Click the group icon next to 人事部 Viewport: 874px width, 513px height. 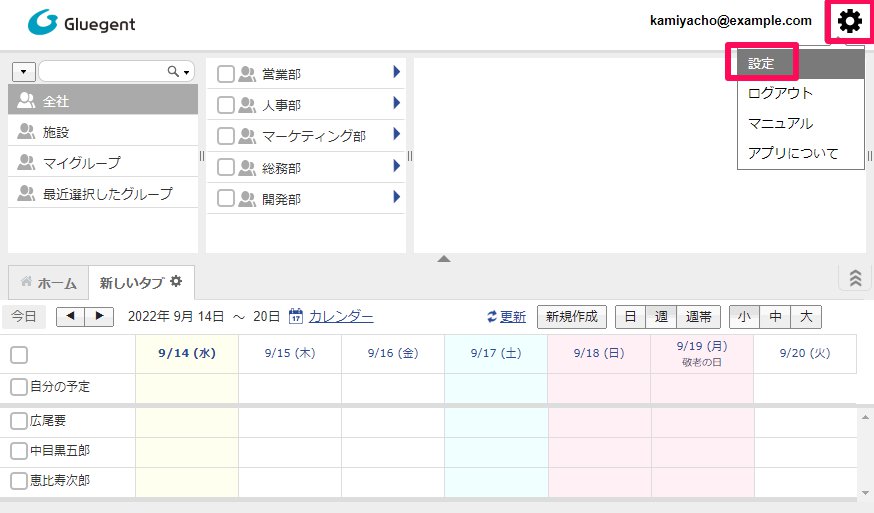click(x=247, y=105)
